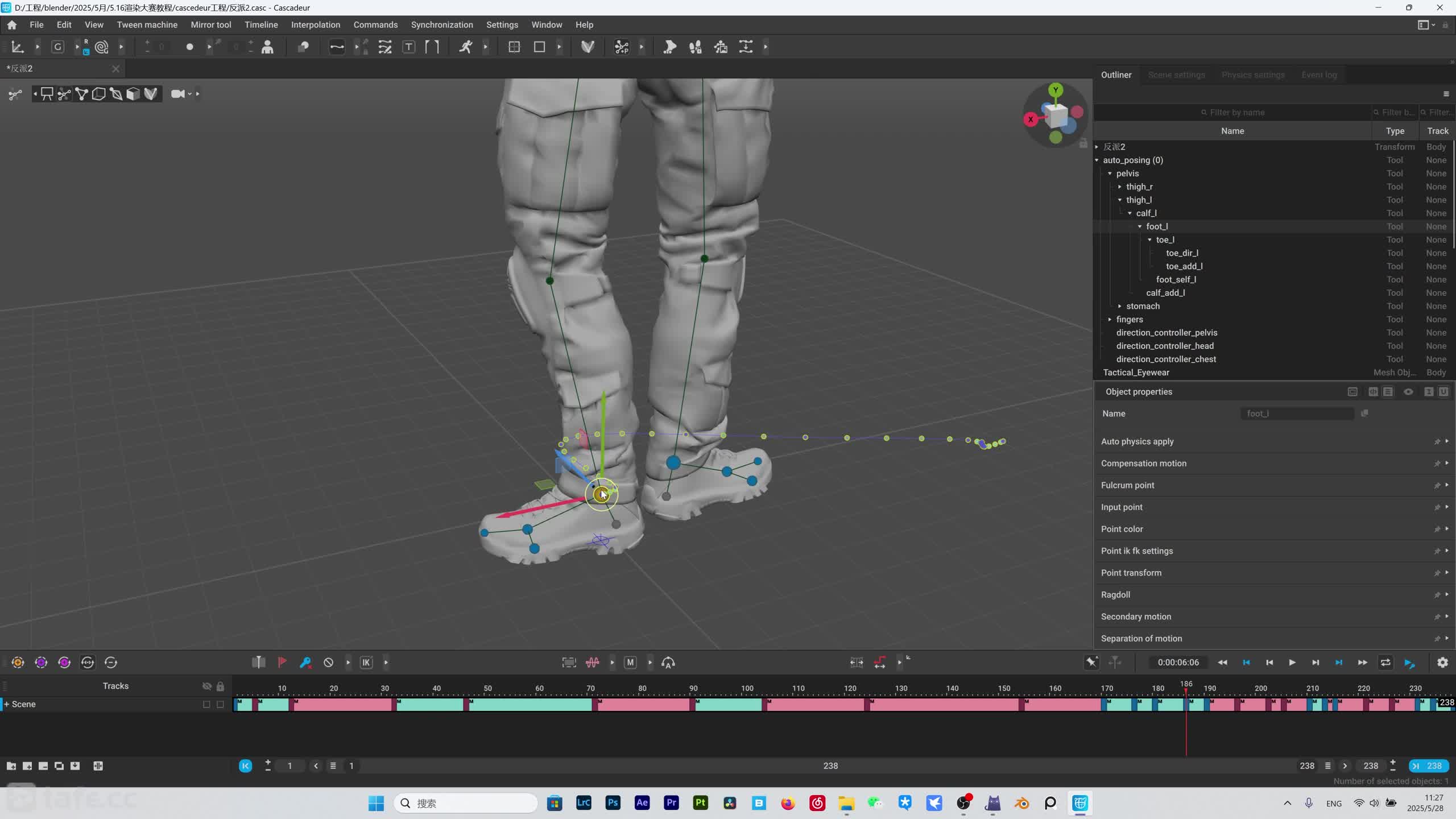Viewport: 1456px width, 819px height.
Task: Click the text T tool icon
Action: (x=408, y=47)
